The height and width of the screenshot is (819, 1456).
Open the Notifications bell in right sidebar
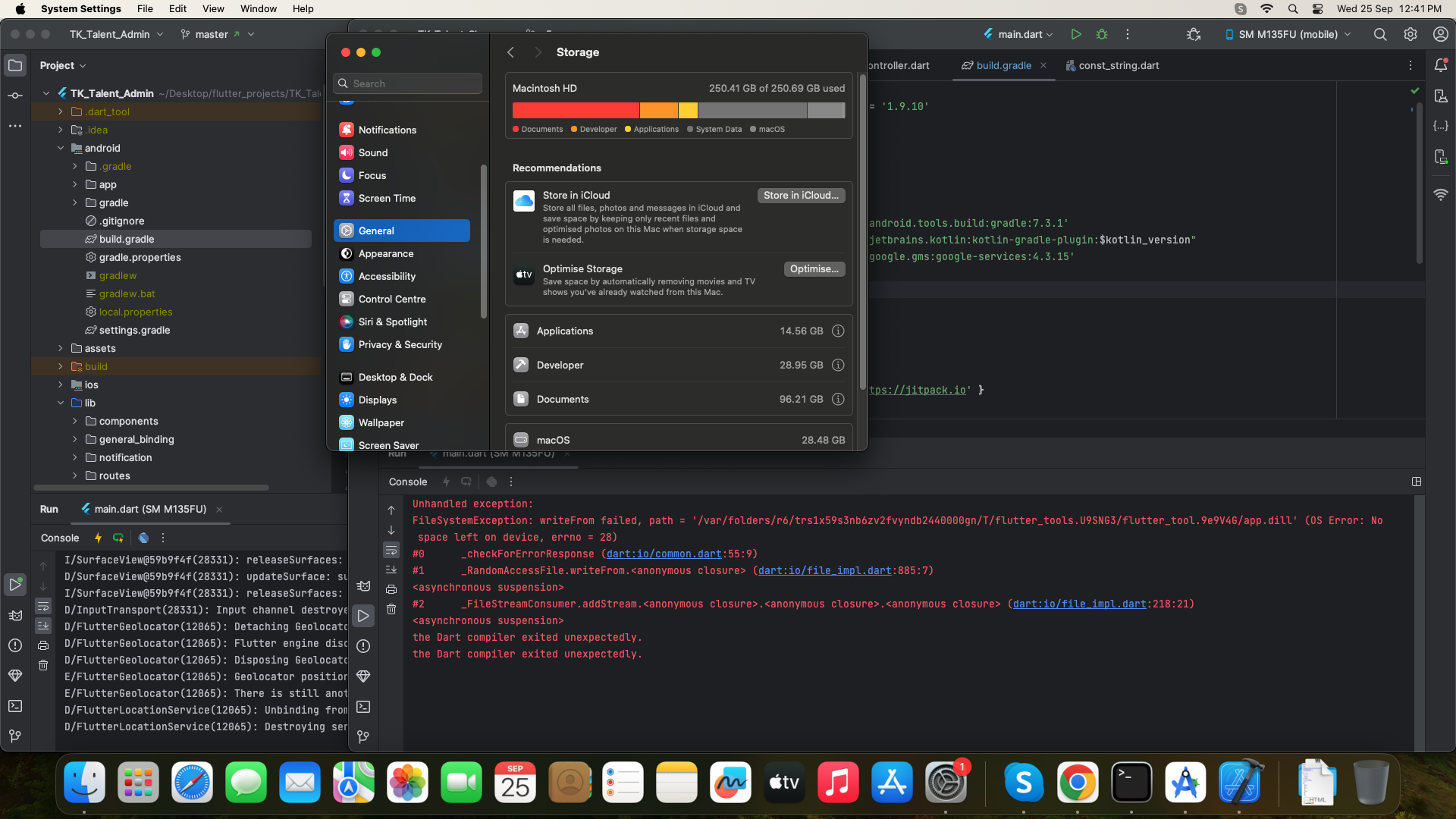(x=1441, y=65)
